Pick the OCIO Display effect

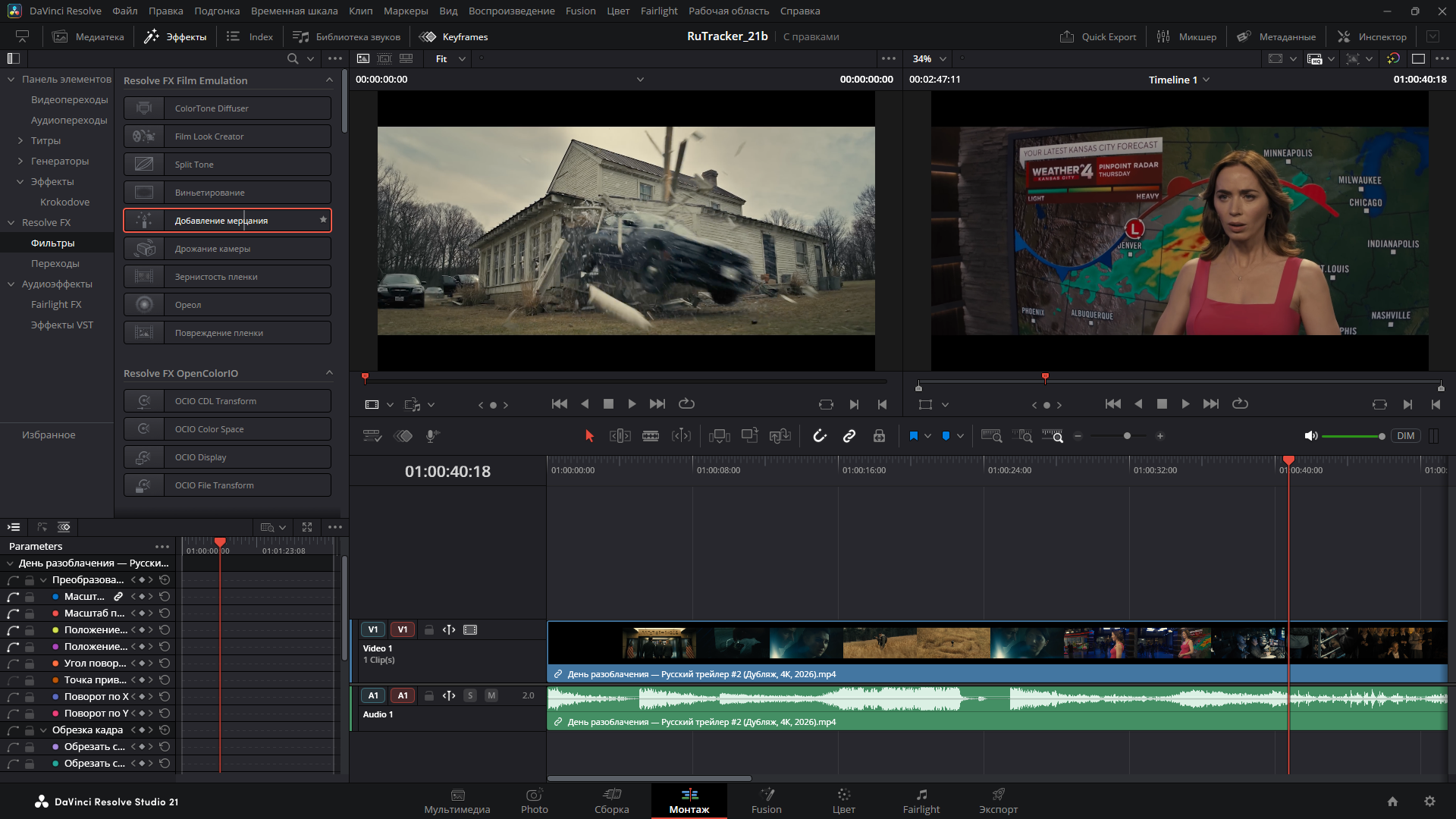click(227, 457)
